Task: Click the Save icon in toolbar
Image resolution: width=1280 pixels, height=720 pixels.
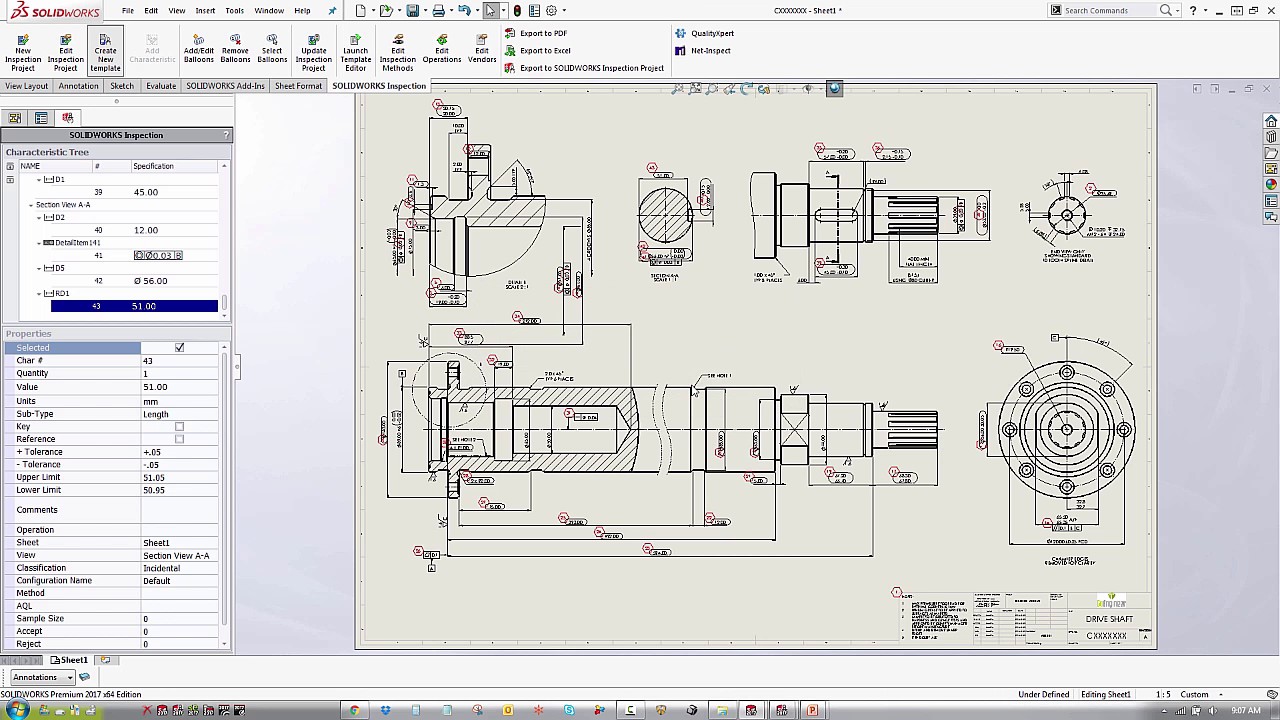Action: [412, 11]
